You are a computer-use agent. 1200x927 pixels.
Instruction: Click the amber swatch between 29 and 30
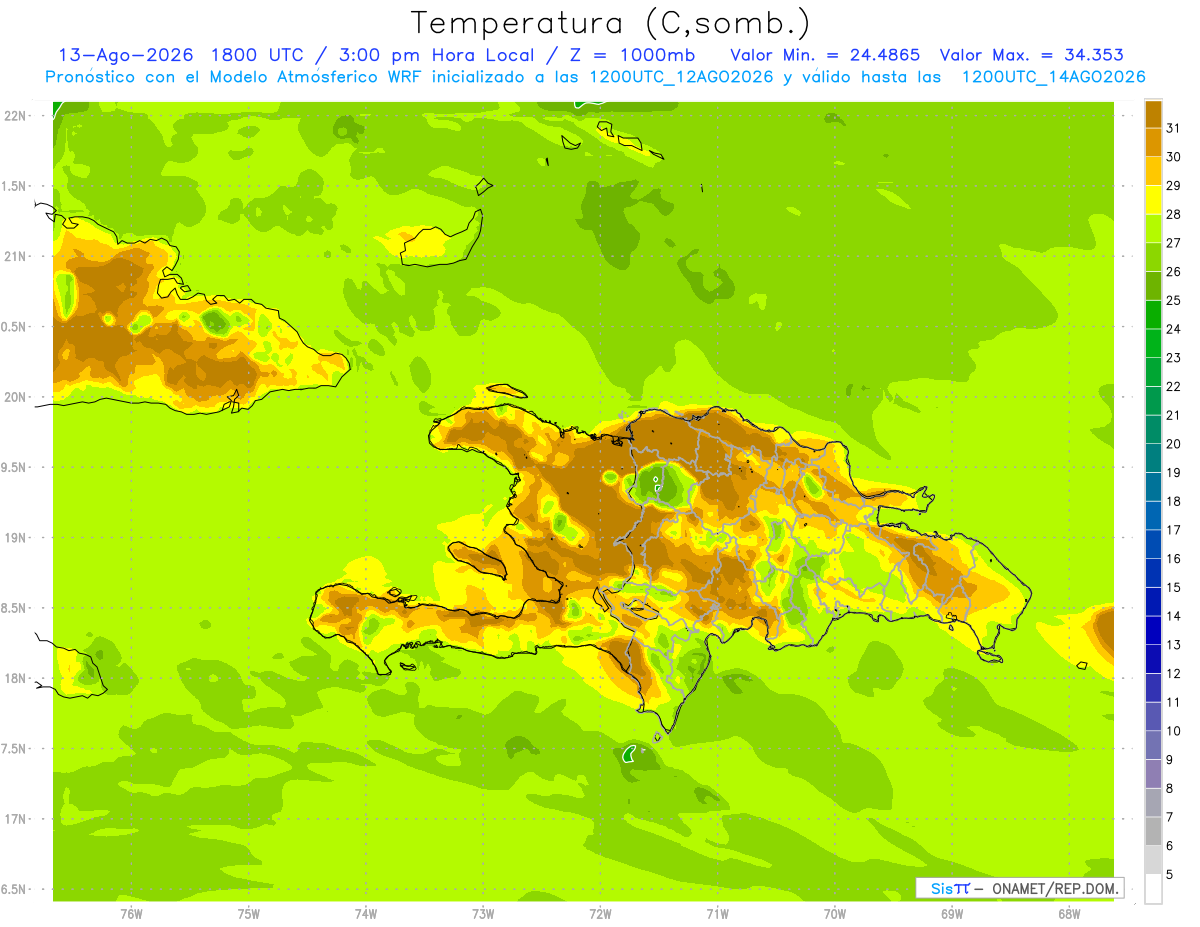point(1153,171)
